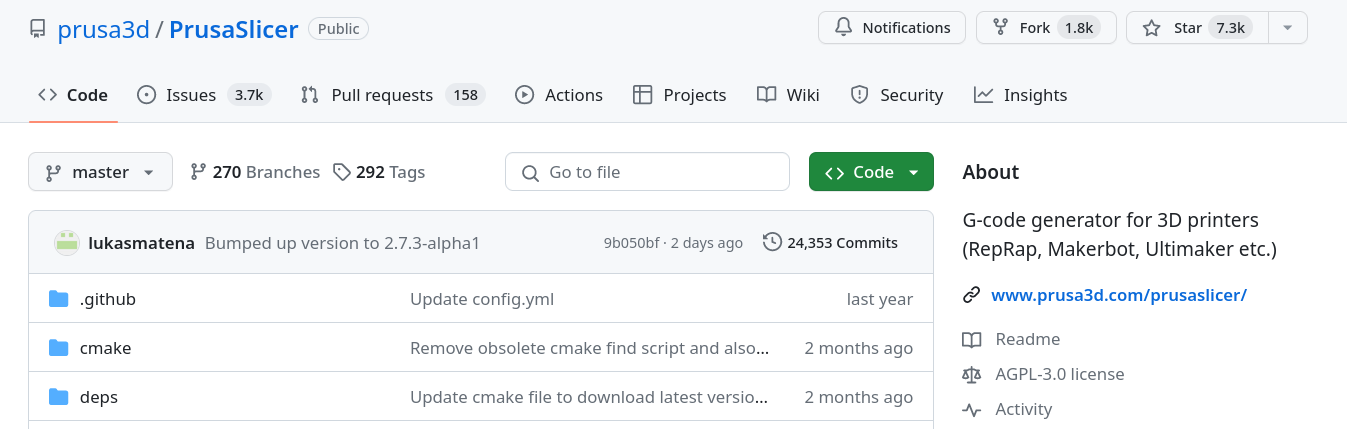
Task: Open the prusa3d owner link
Action: (x=103, y=29)
